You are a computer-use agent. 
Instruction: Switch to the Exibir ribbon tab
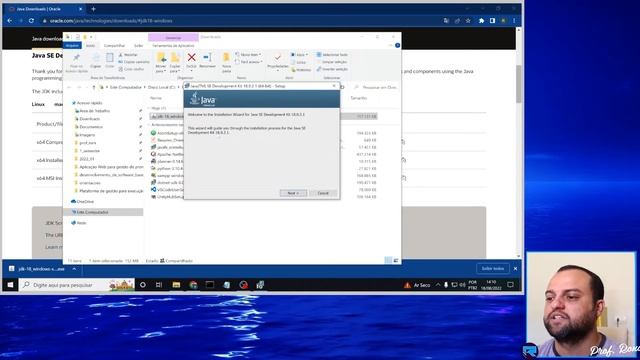coord(139,45)
